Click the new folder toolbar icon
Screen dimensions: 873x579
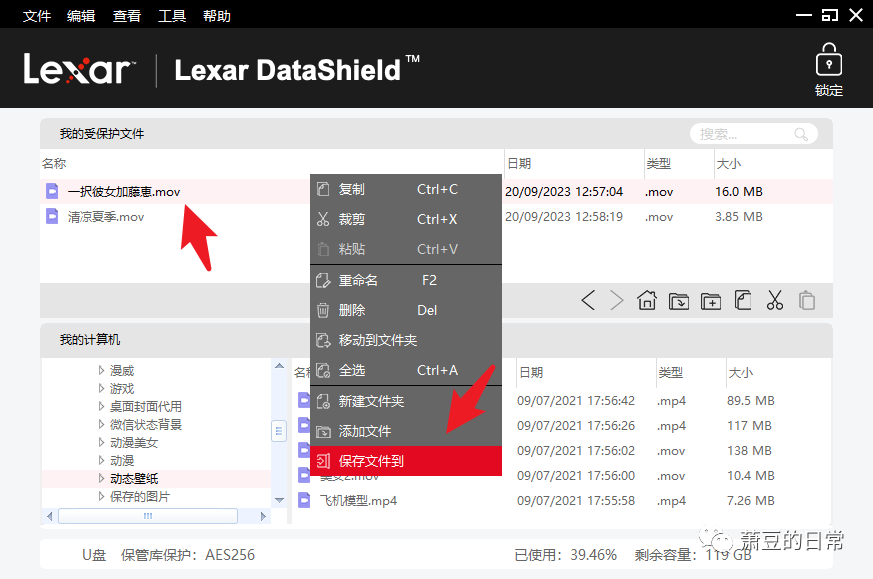pyautogui.click(x=711, y=301)
